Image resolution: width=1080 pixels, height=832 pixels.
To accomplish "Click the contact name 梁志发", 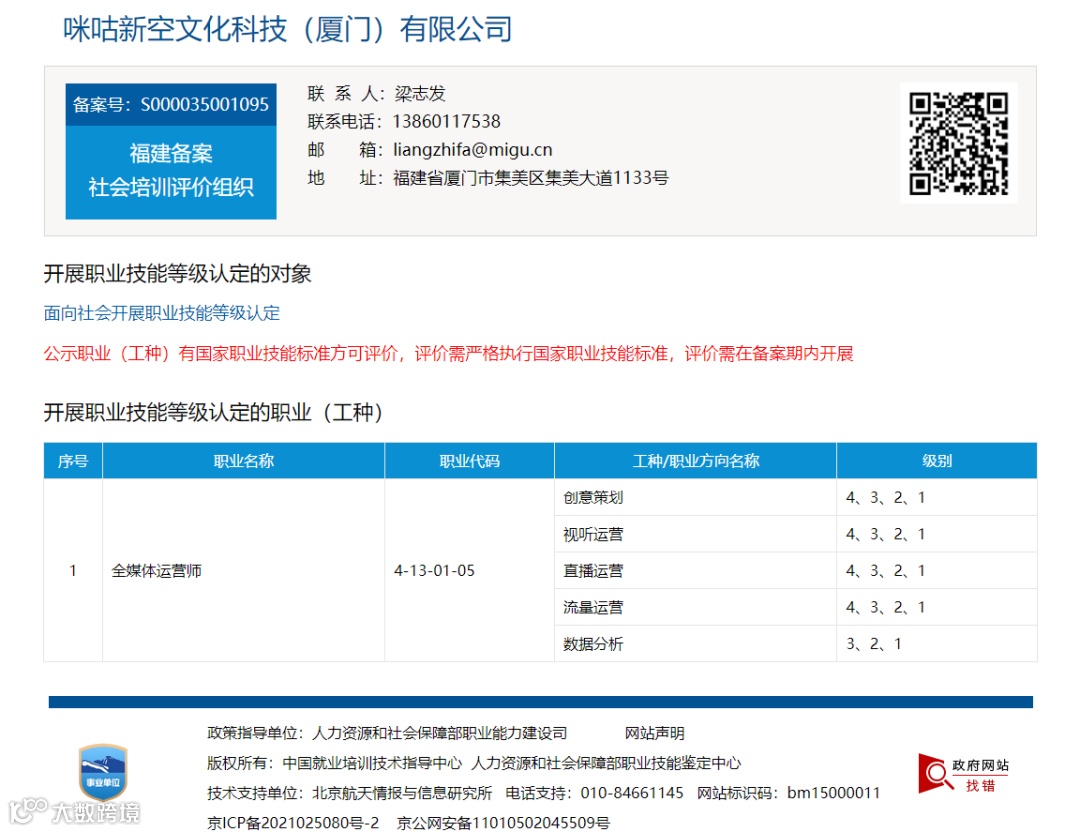I will pos(420,93).
